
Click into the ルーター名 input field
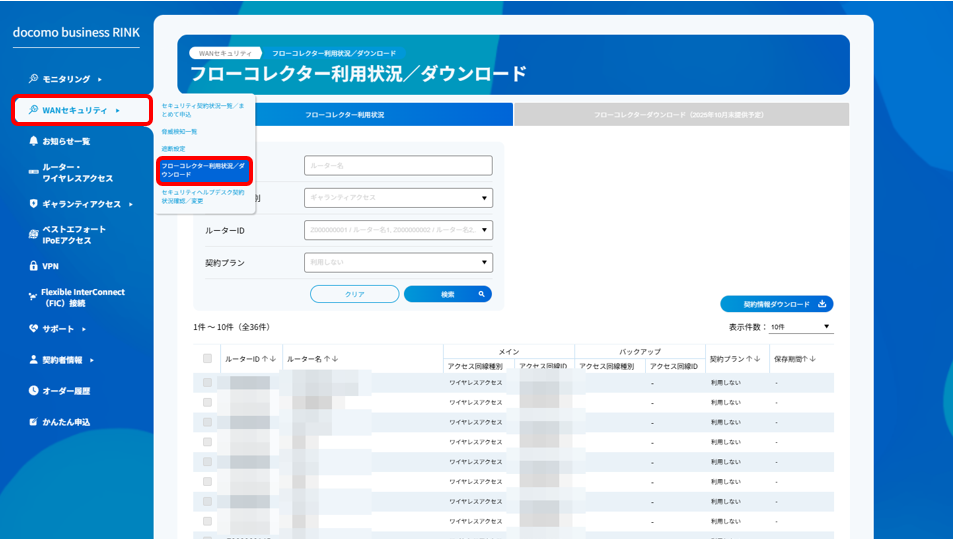click(398, 165)
